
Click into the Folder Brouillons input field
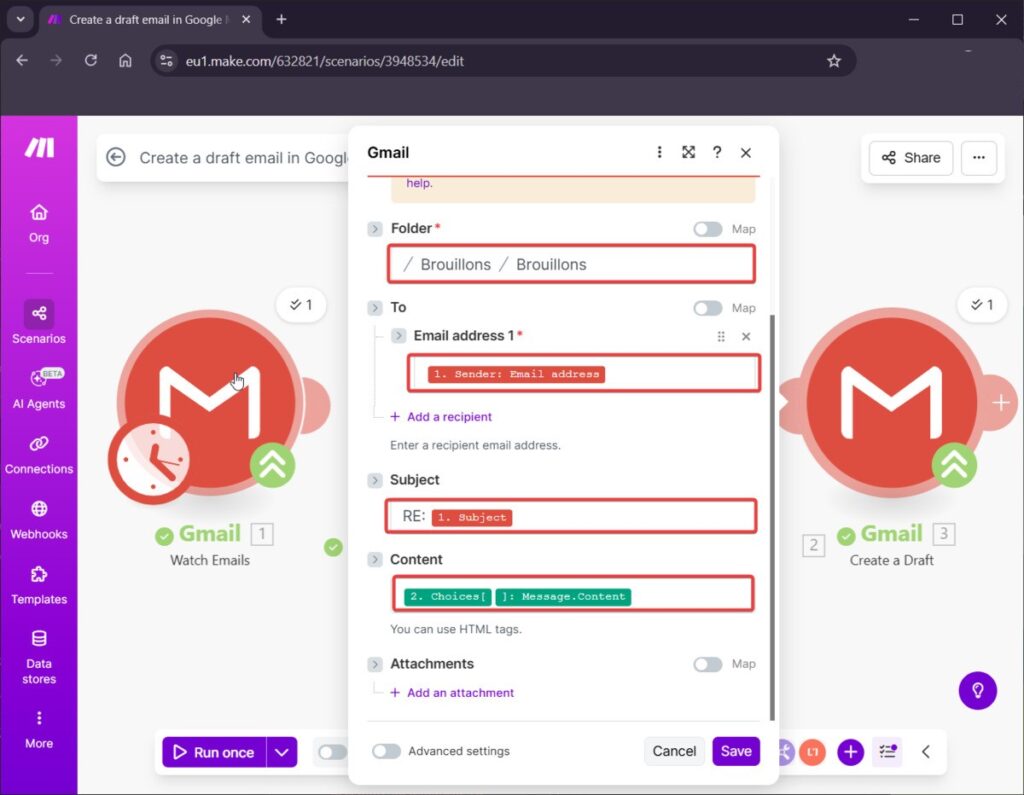coord(570,265)
